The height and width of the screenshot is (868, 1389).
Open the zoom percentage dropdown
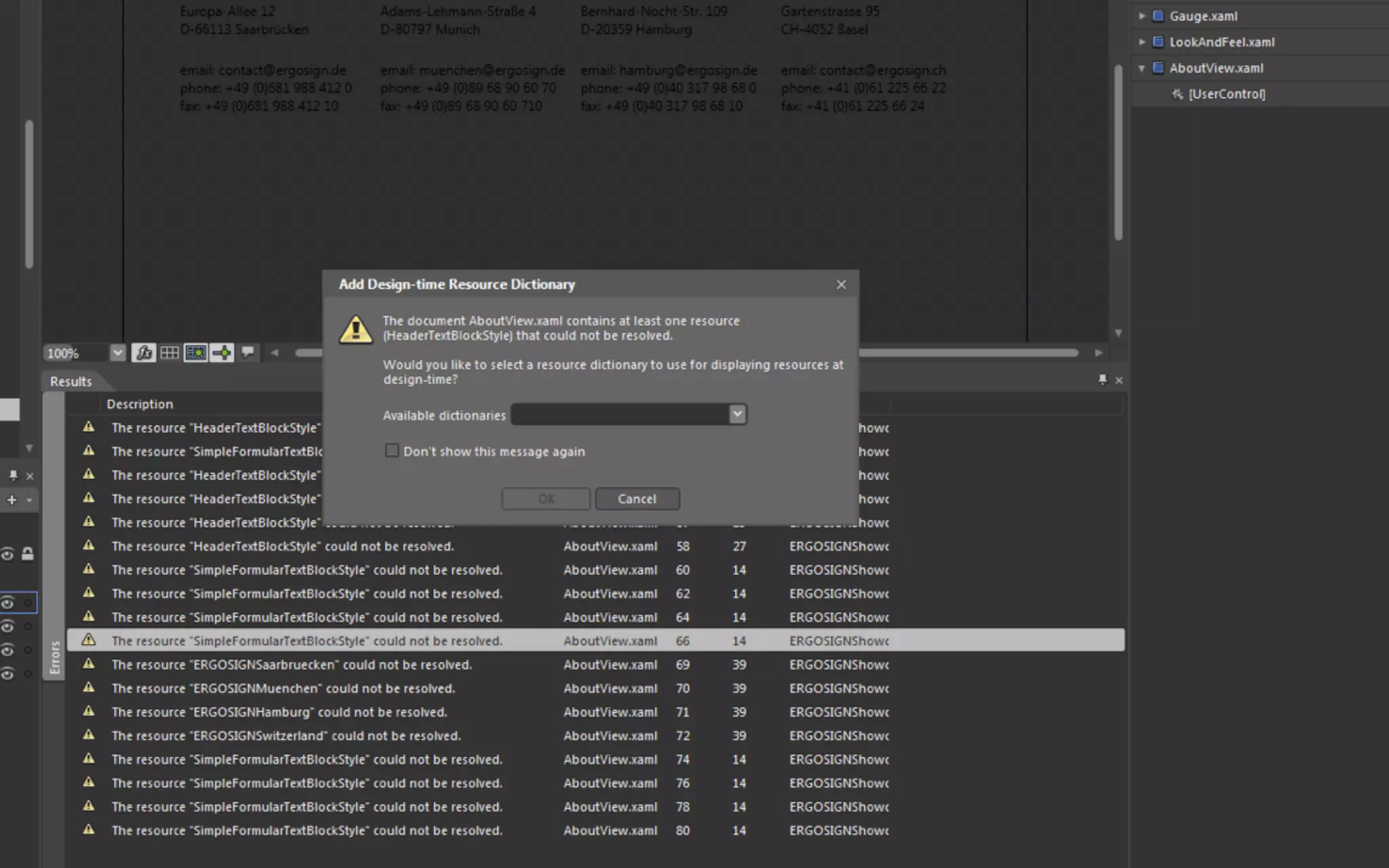point(117,353)
